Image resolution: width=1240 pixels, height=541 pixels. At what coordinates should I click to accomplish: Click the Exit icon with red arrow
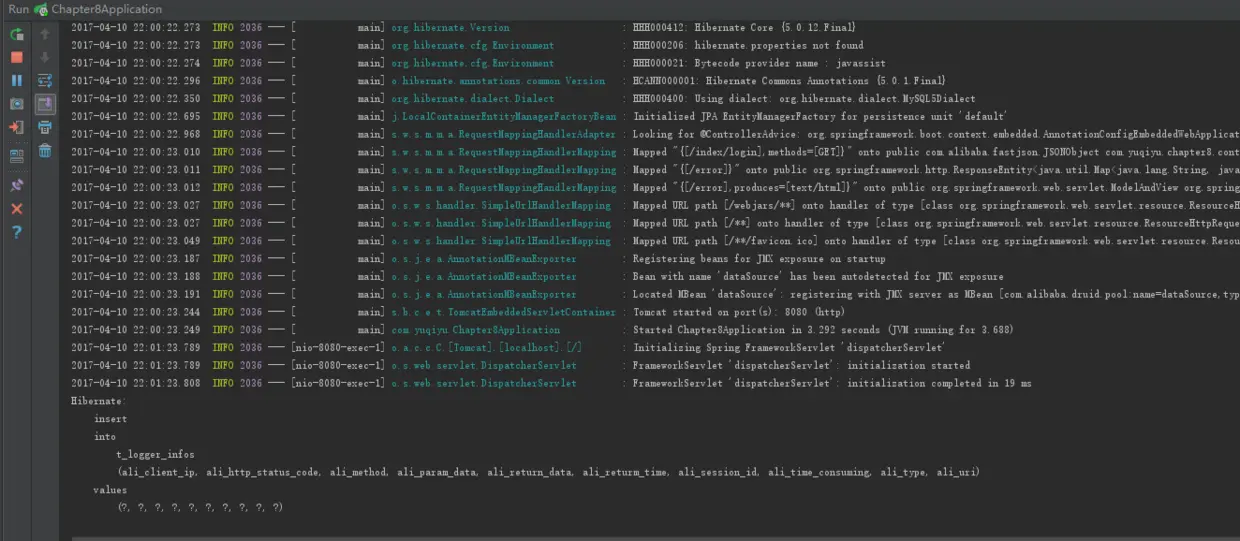tap(17, 128)
